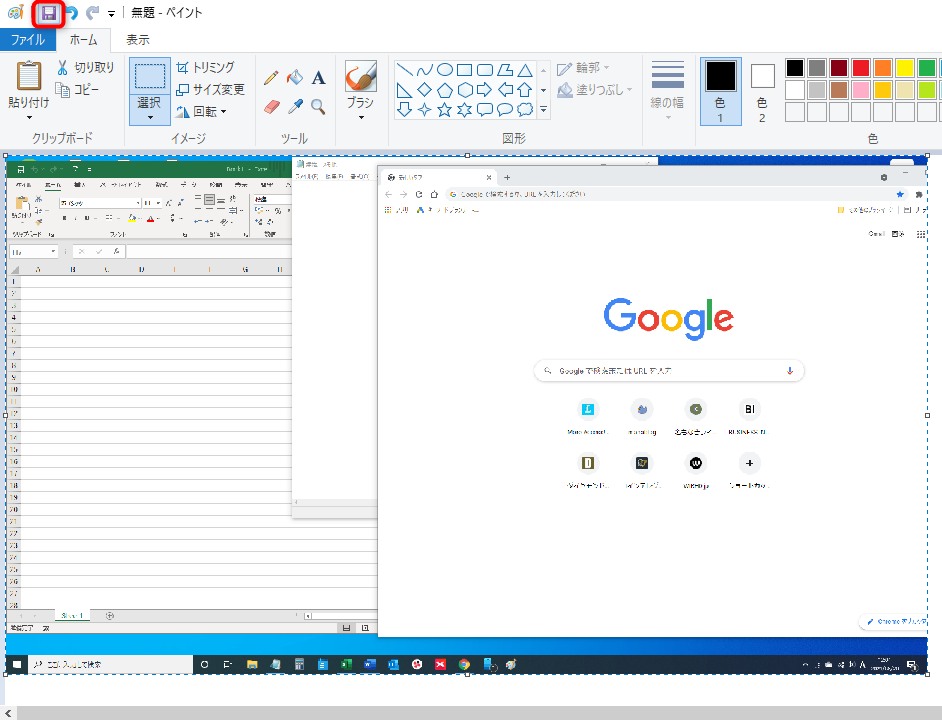Select the right arrow shape

[484, 90]
